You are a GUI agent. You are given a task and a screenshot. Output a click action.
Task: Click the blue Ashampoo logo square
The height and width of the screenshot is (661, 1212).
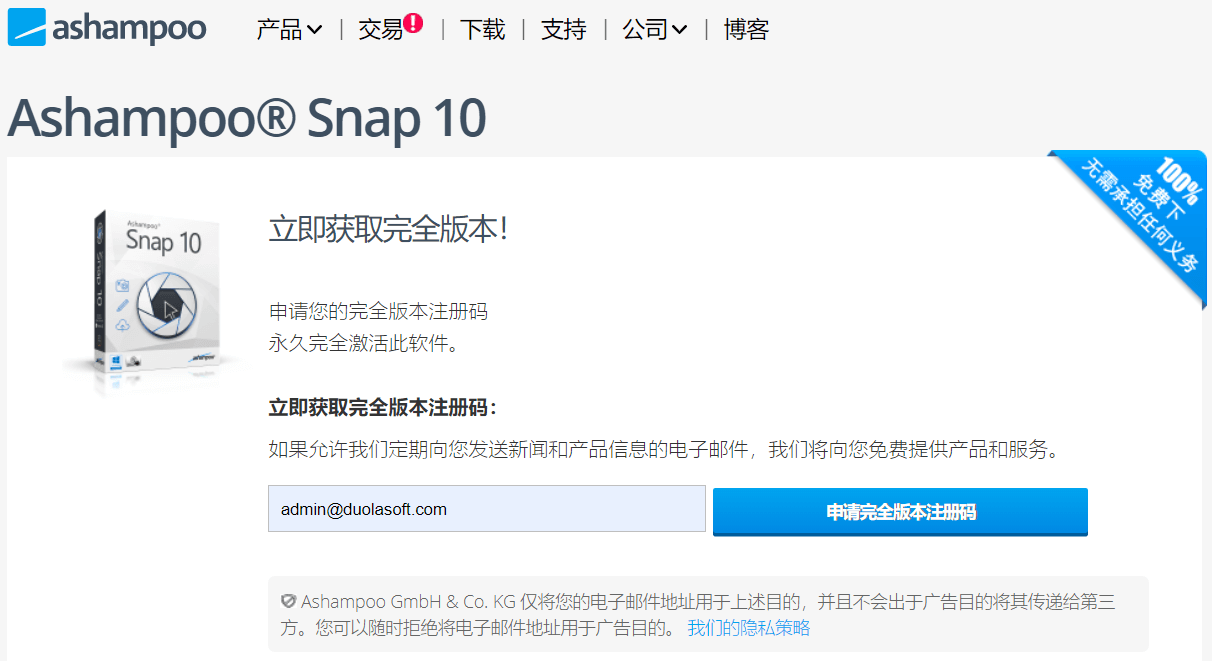[26, 27]
